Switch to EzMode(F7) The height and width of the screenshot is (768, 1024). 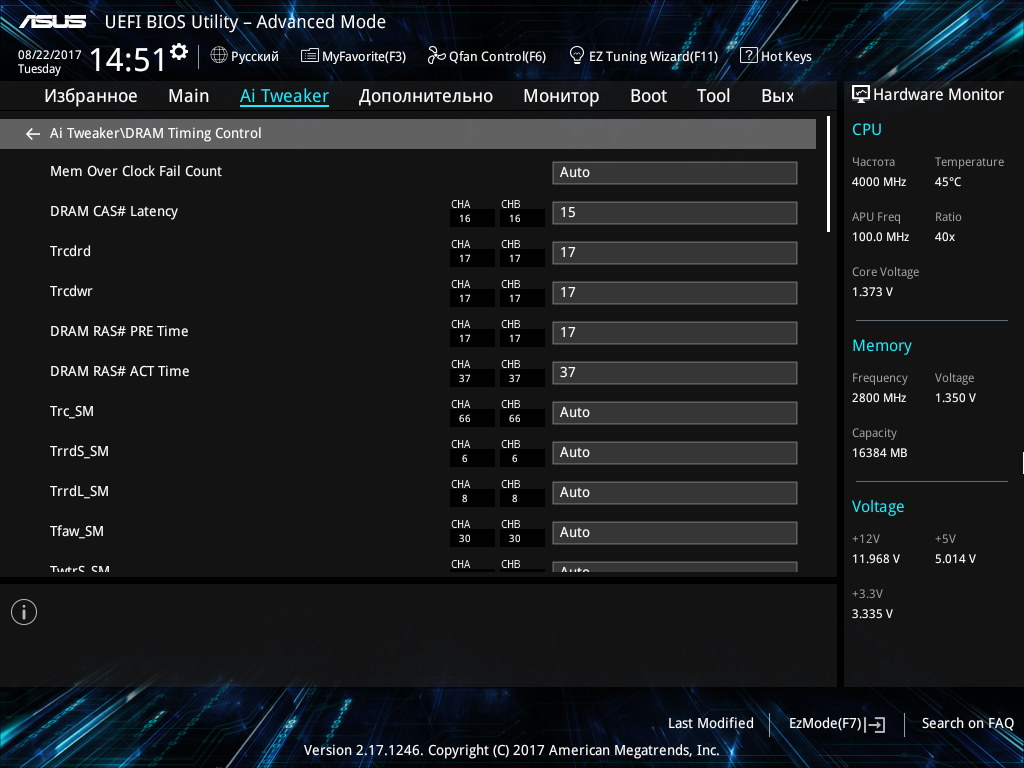coord(837,724)
